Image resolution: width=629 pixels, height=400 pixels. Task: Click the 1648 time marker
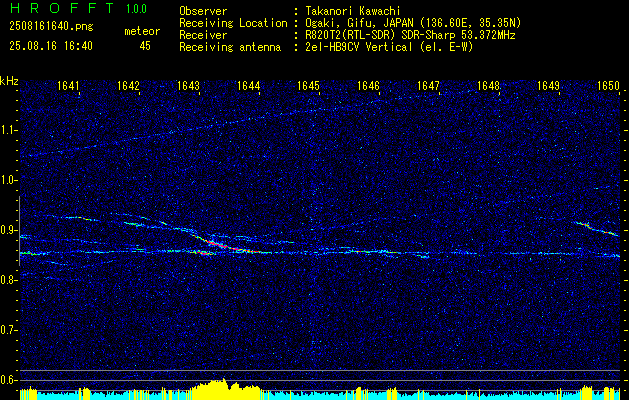489,85
